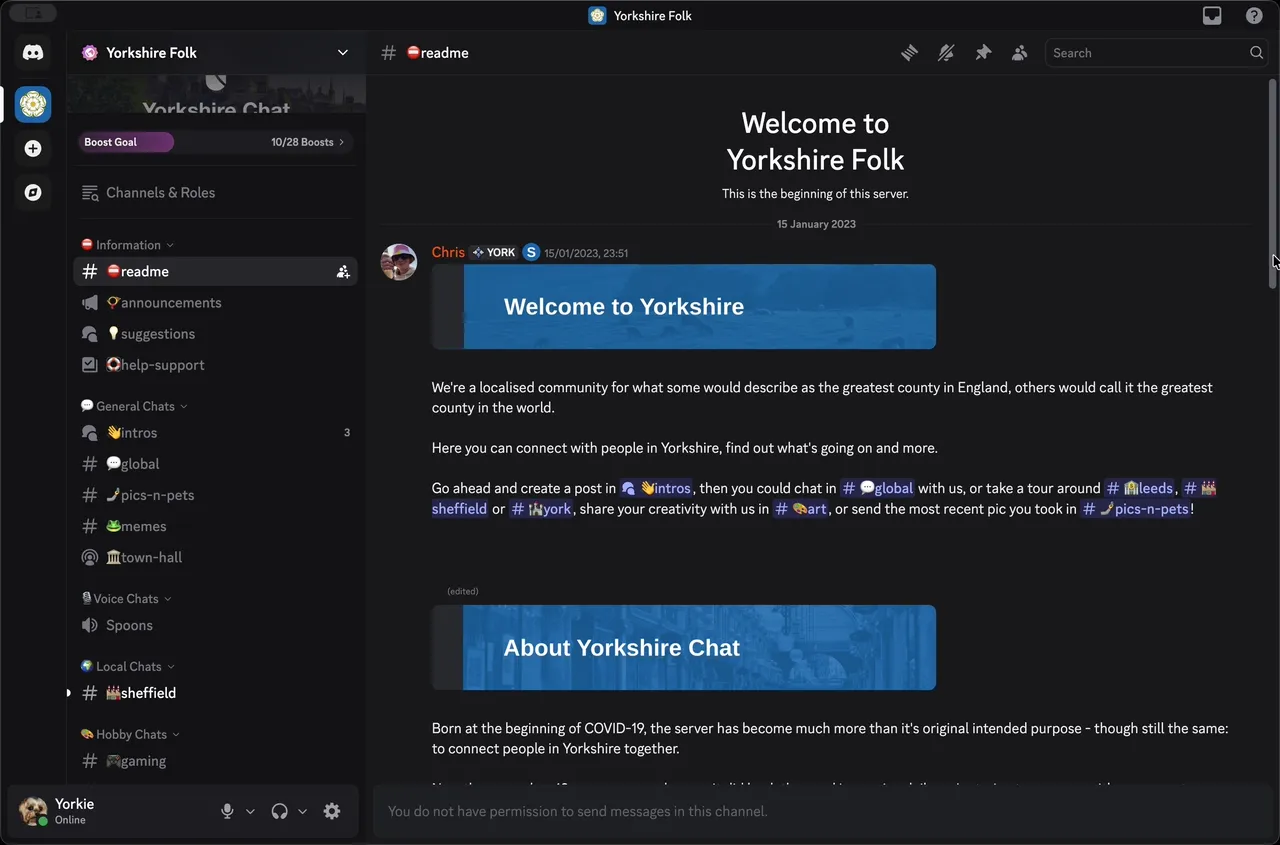This screenshot has height=845, width=1280.
Task: Add a new server with the plus icon
Action: tap(33, 148)
